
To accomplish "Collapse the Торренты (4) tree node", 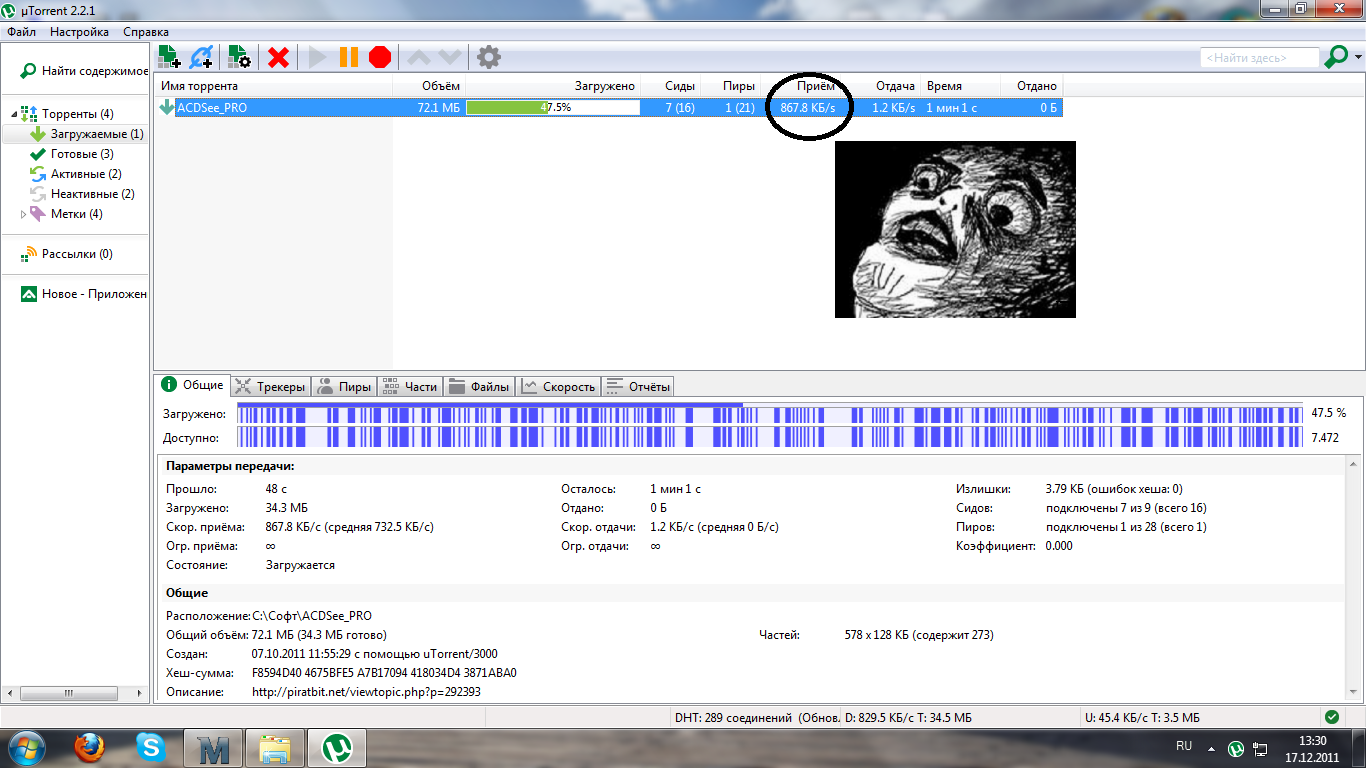I will pos(14,114).
